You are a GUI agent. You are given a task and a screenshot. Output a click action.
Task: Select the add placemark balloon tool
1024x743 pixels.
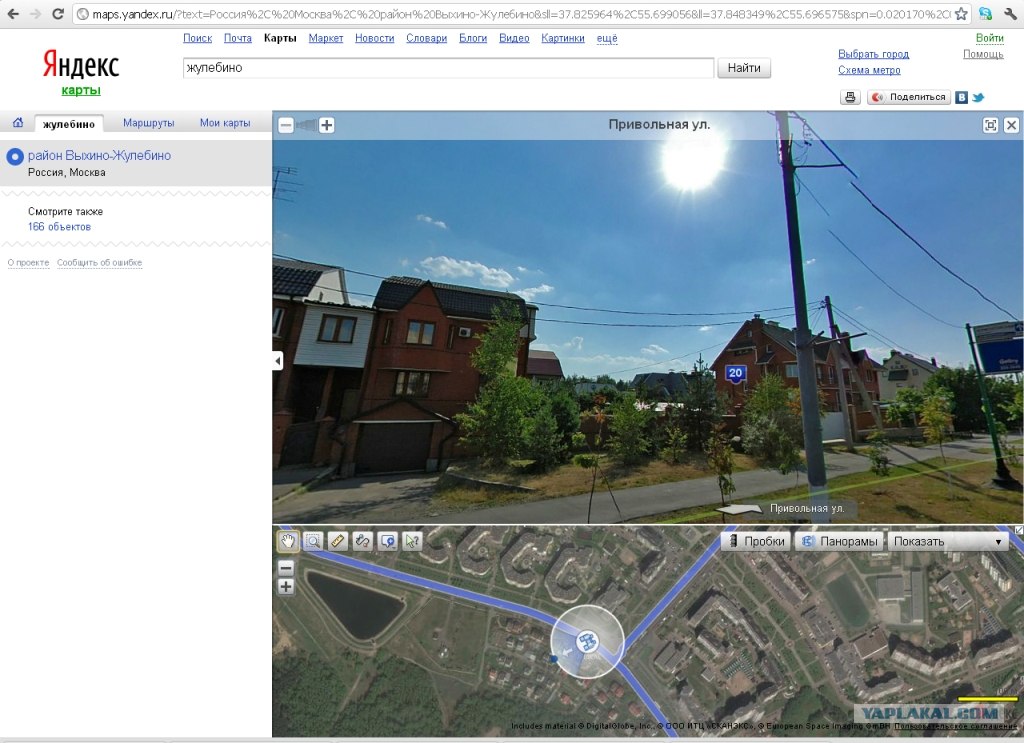(388, 541)
